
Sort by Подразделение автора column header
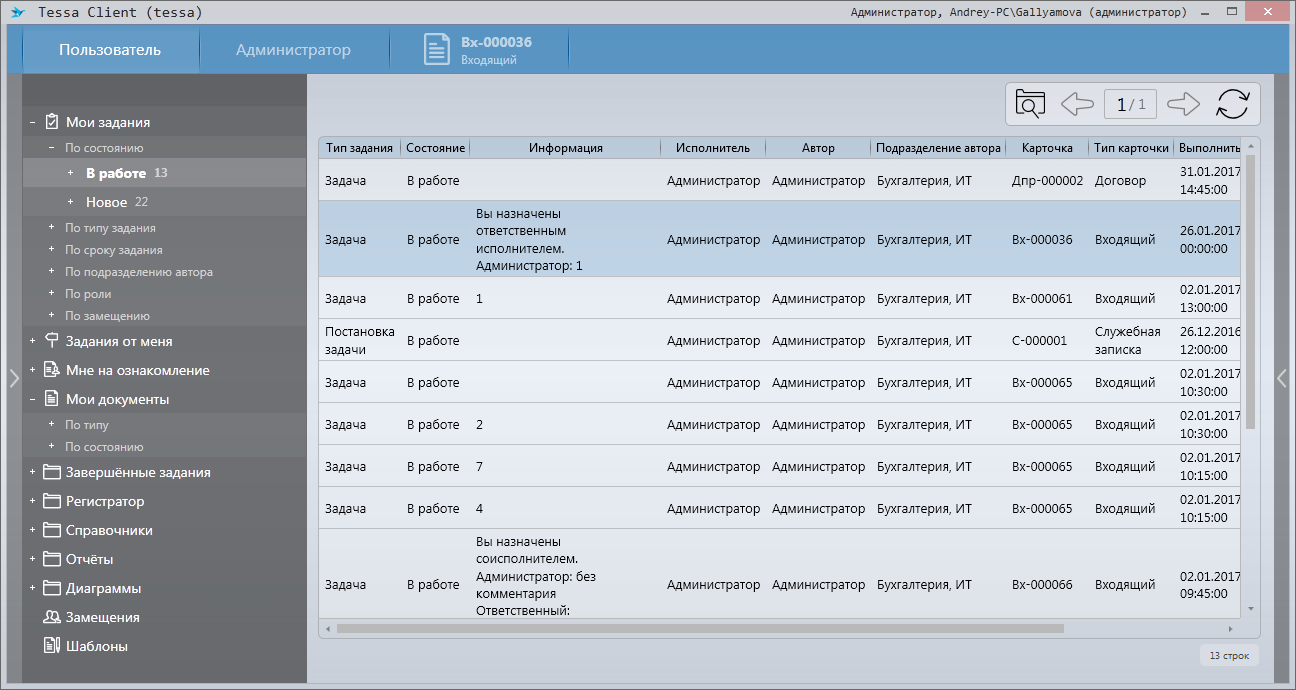point(938,148)
